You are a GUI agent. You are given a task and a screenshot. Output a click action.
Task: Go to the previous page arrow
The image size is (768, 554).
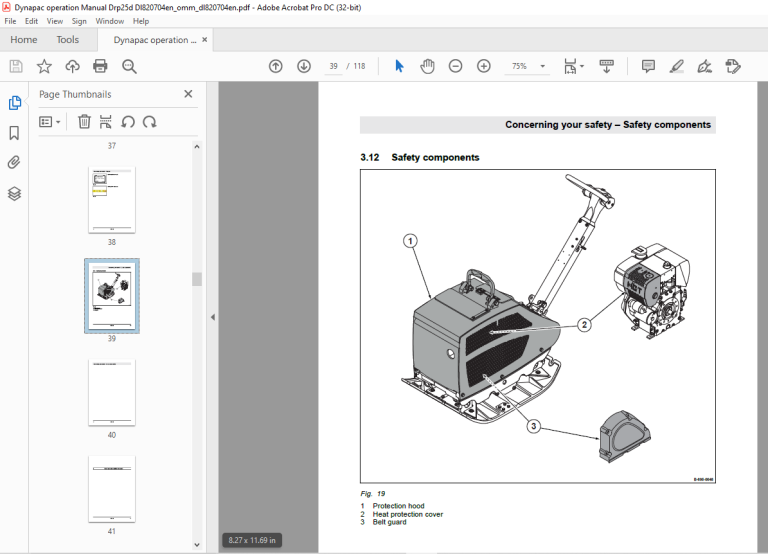[276, 66]
